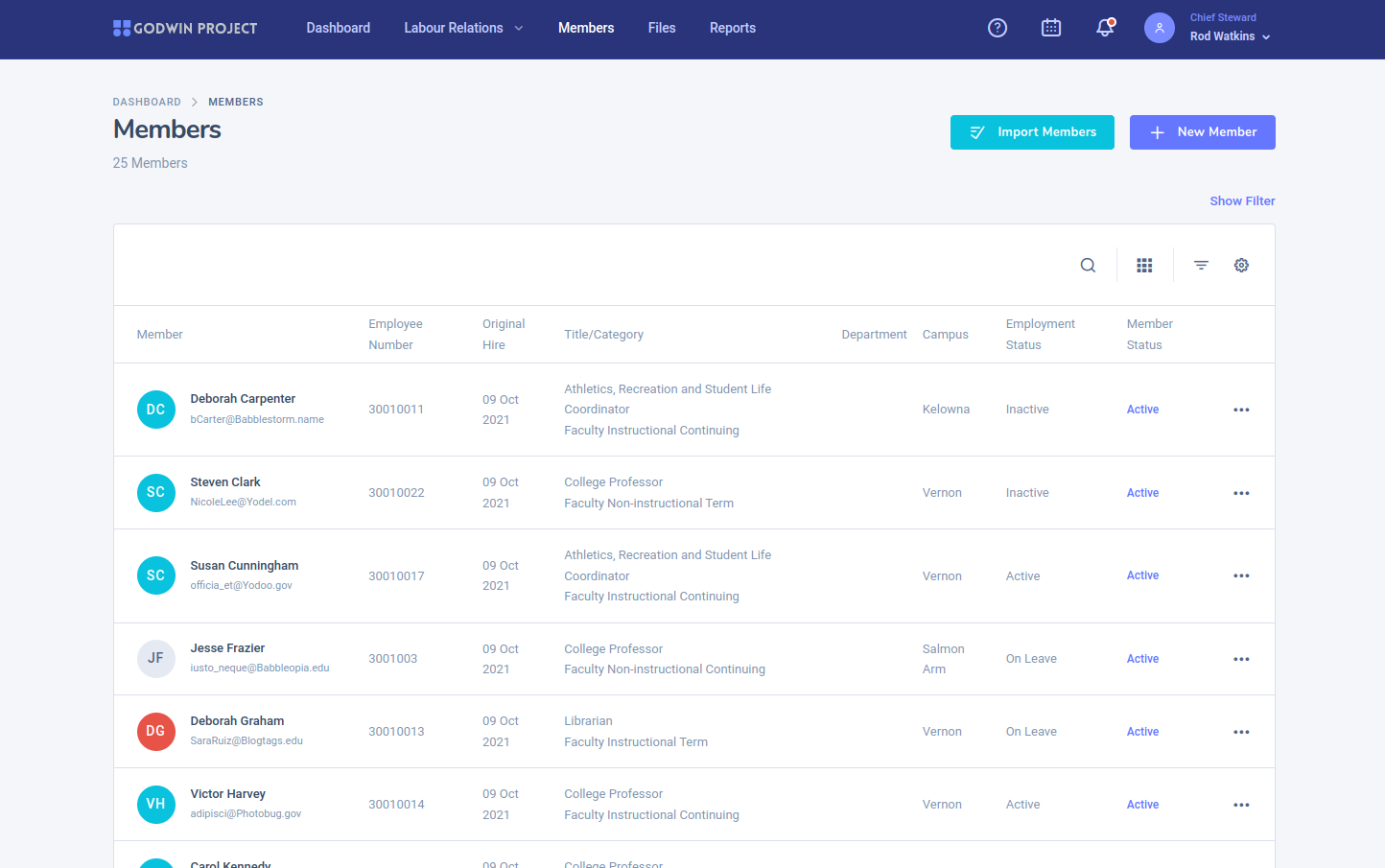The image size is (1385, 868).
Task: Select Deborah Graham's red DG avatar
Action: pos(155,732)
